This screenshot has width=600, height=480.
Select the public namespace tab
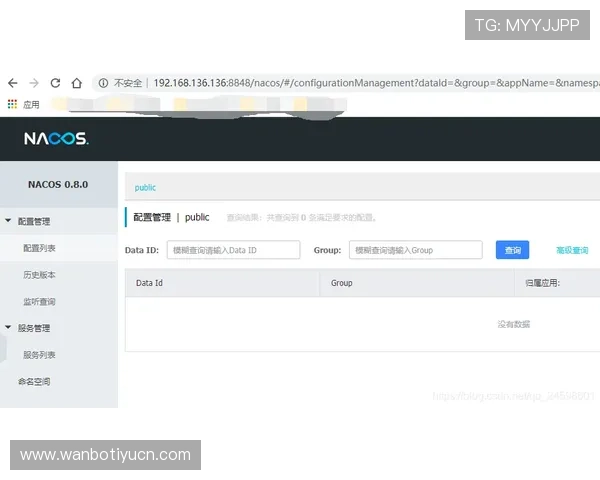coord(145,188)
